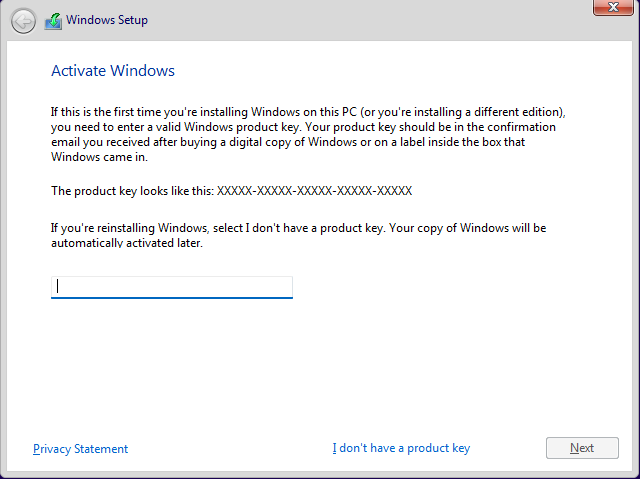Click the Windows Setup title bar icon
The width and height of the screenshot is (640, 479).
53,20
